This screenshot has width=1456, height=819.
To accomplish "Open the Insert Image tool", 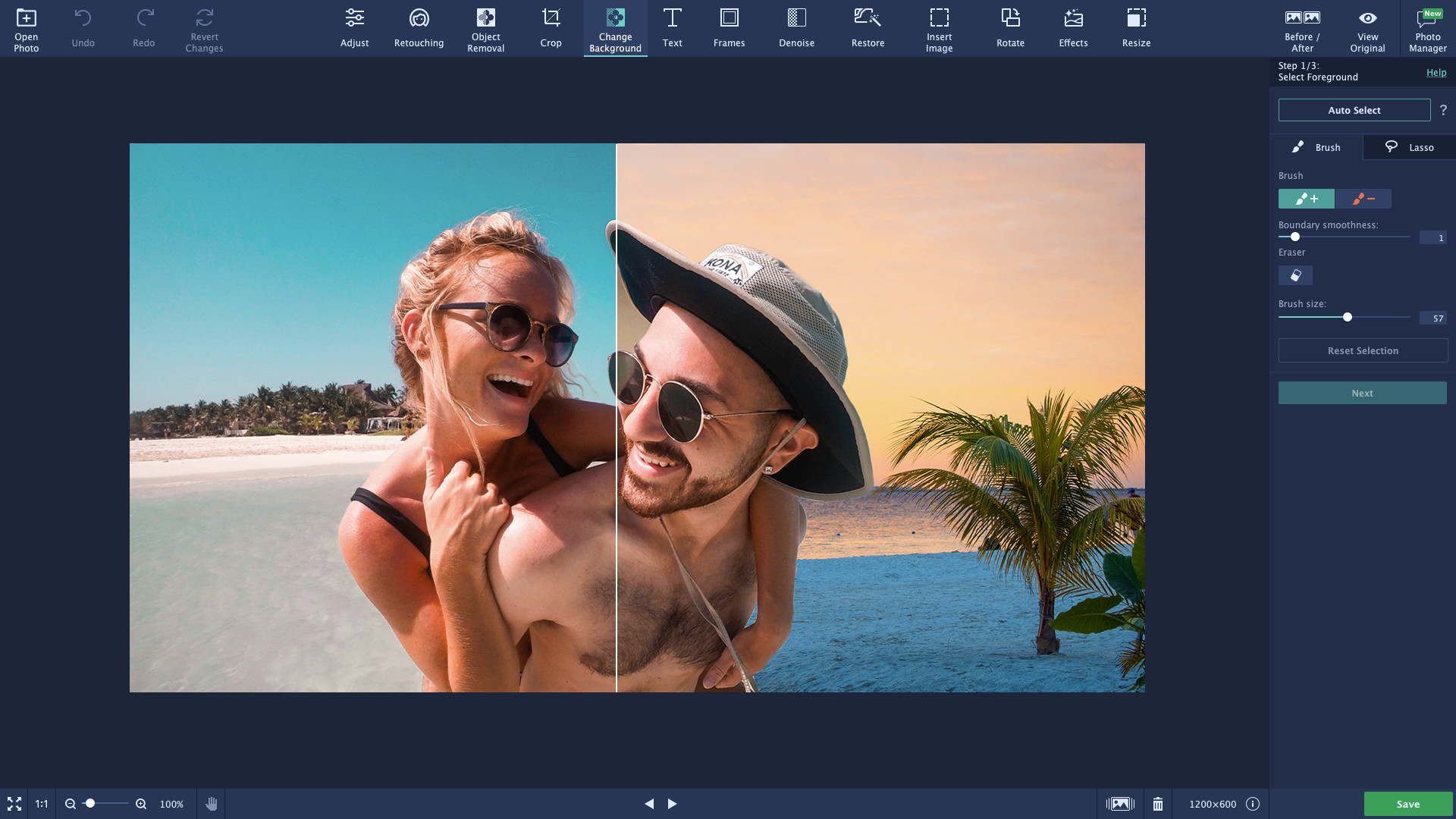I will [x=939, y=29].
